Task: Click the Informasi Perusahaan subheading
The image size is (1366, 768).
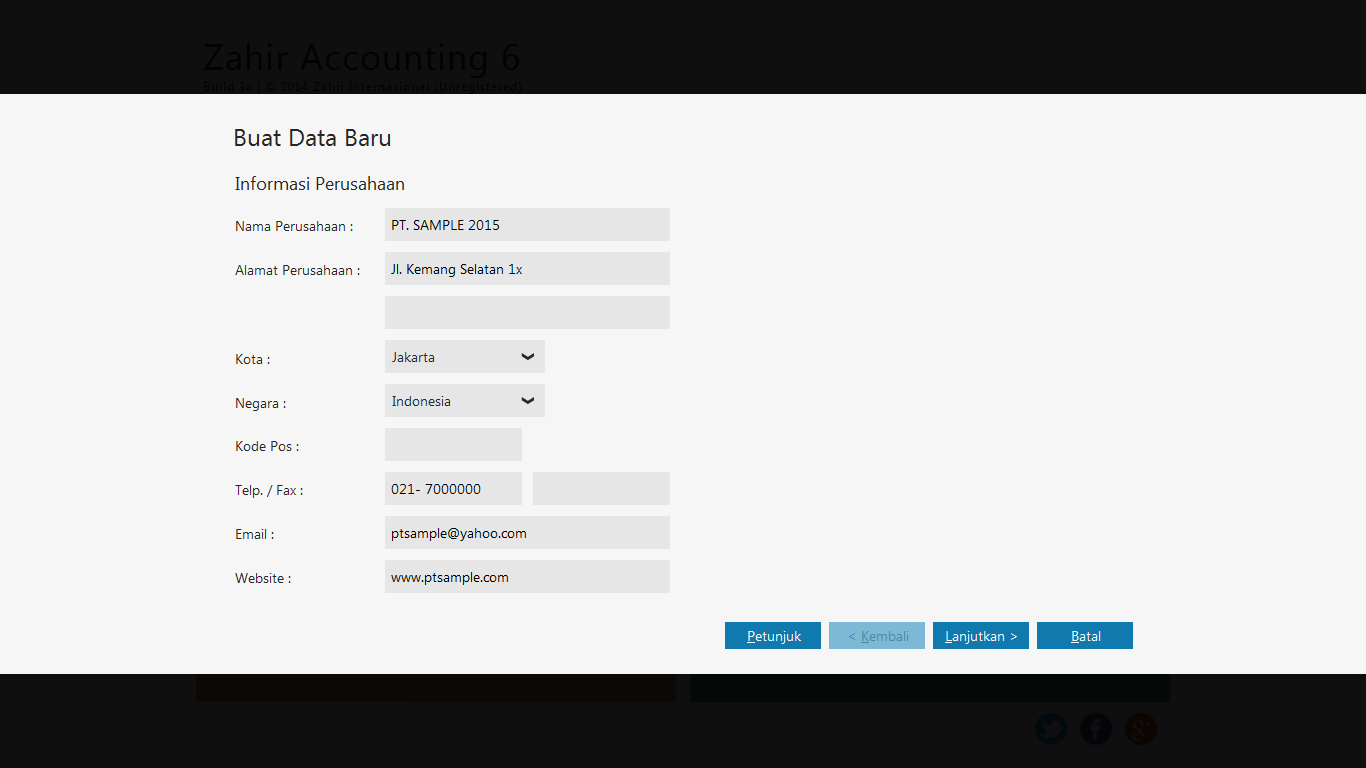Action: [x=319, y=184]
